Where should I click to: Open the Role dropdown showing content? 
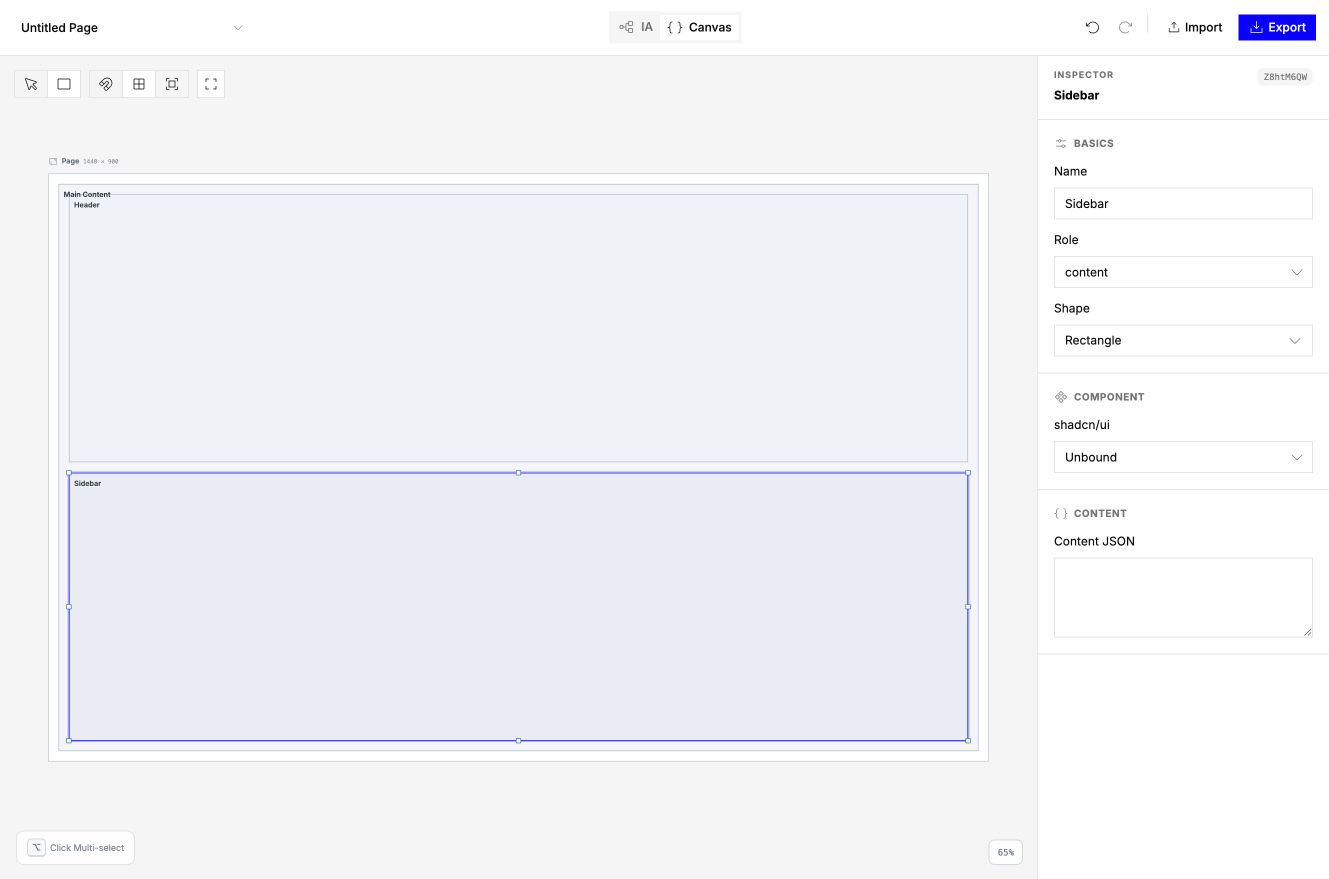1183,272
